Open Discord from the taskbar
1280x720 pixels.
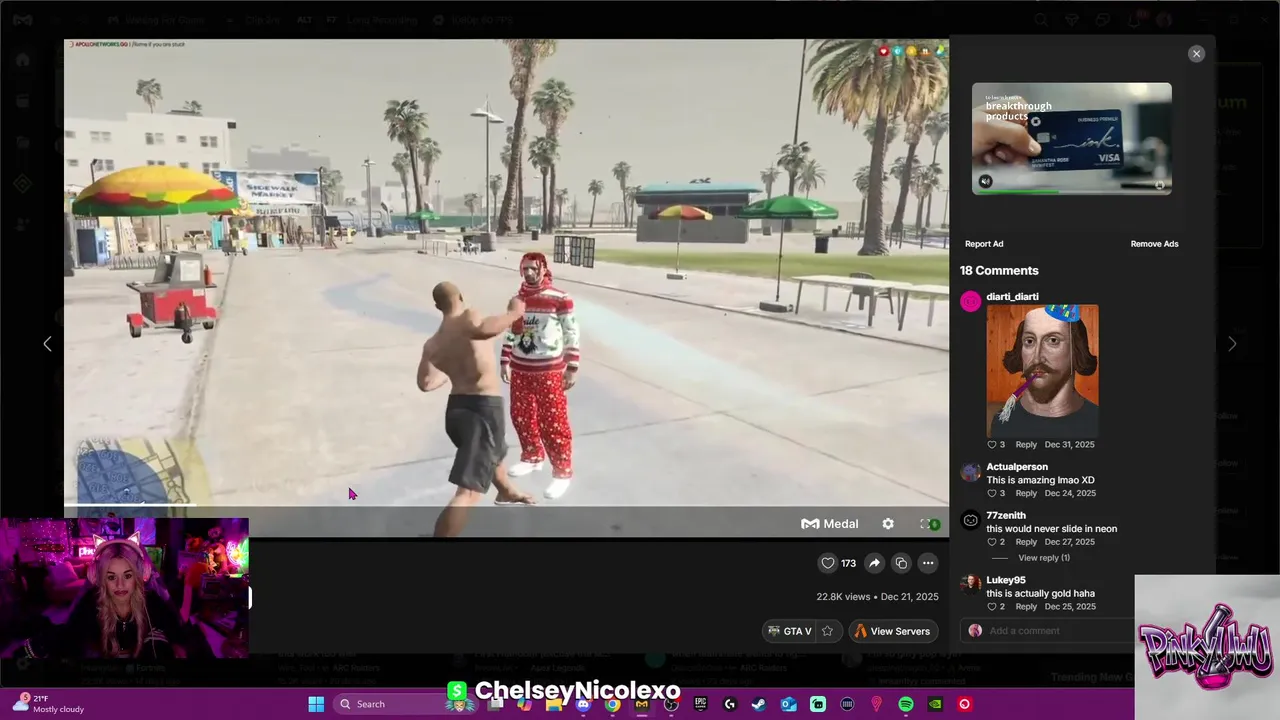[583, 704]
